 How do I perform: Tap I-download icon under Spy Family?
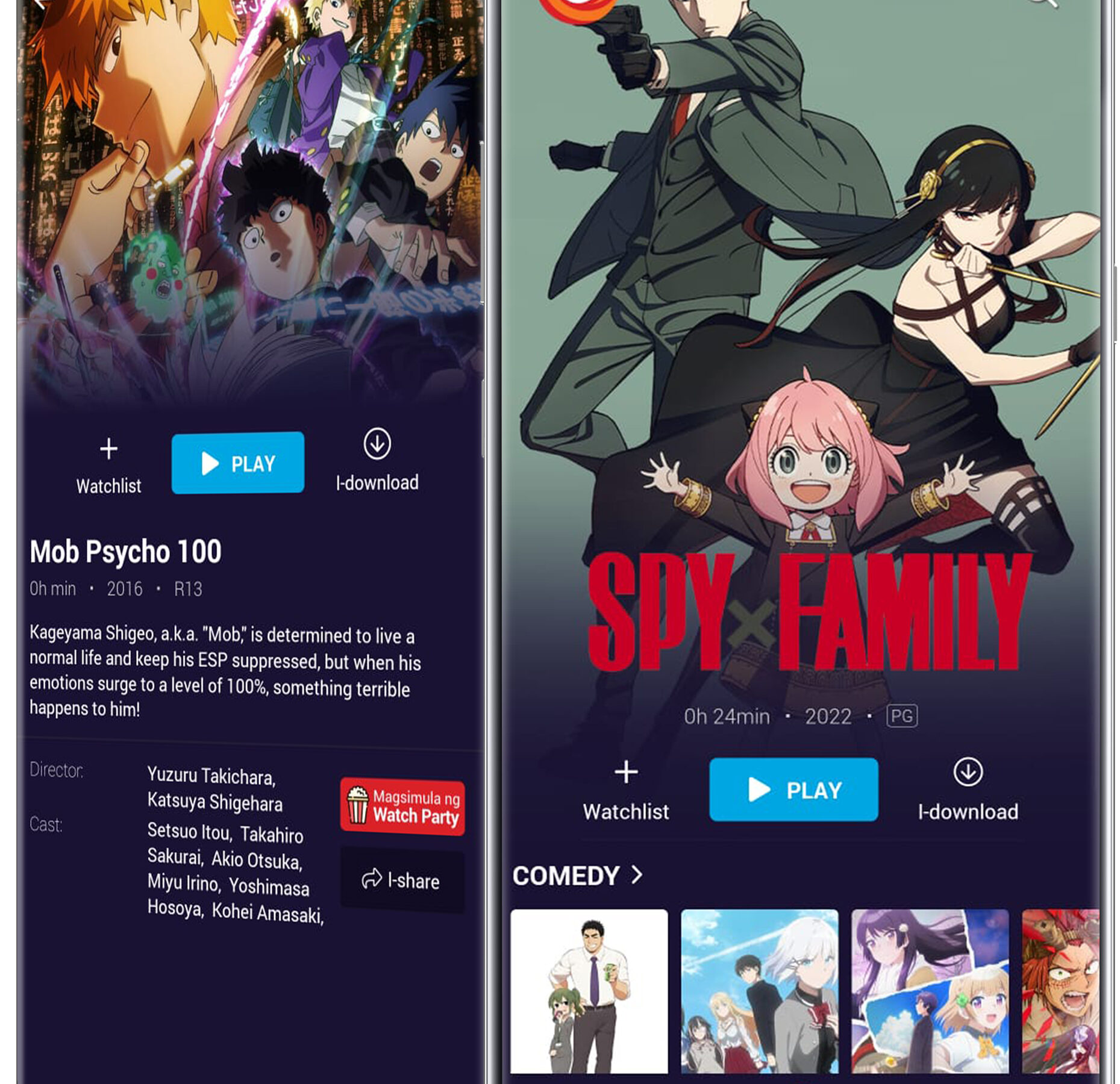pos(968,772)
